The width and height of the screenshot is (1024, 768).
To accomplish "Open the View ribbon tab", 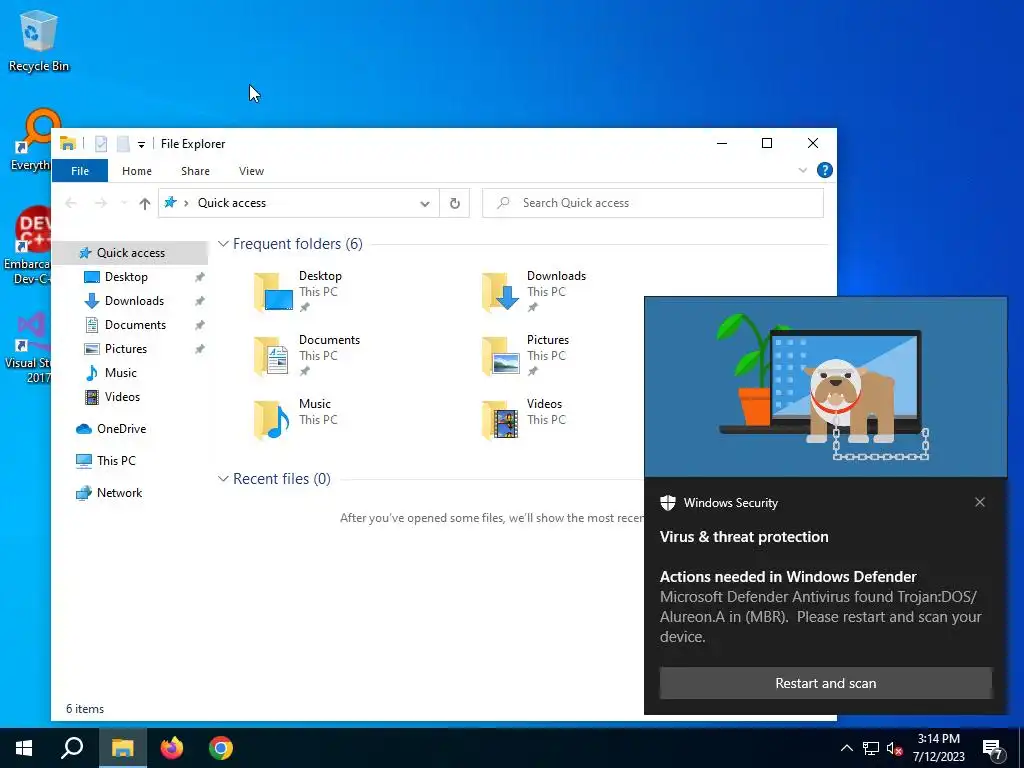I will coord(251,171).
